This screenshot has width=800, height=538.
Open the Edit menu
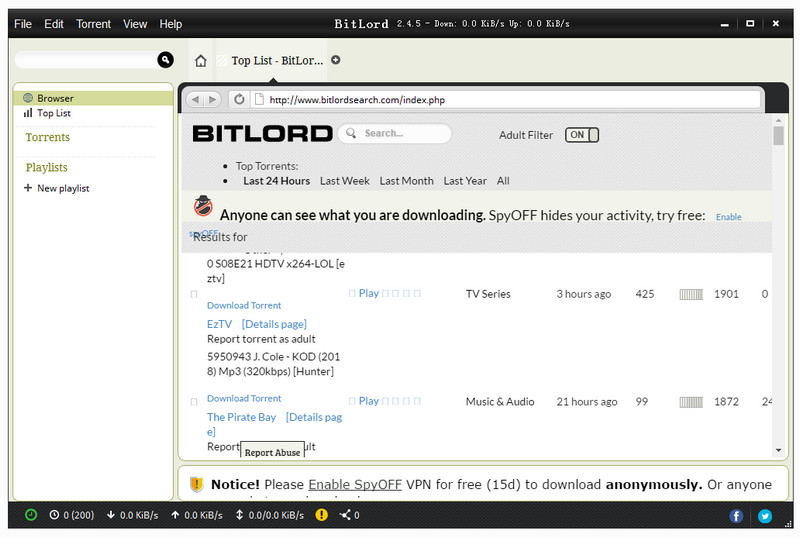(x=54, y=24)
